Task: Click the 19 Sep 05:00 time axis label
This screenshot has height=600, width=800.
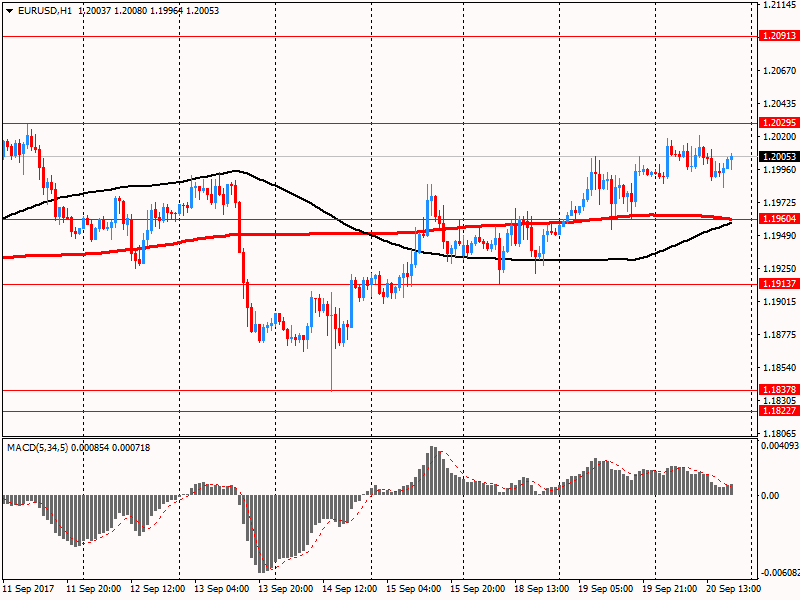Action: click(x=606, y=589)
